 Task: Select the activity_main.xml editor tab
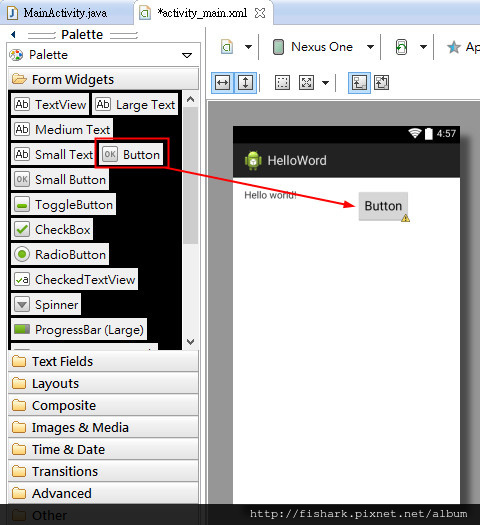202,13
